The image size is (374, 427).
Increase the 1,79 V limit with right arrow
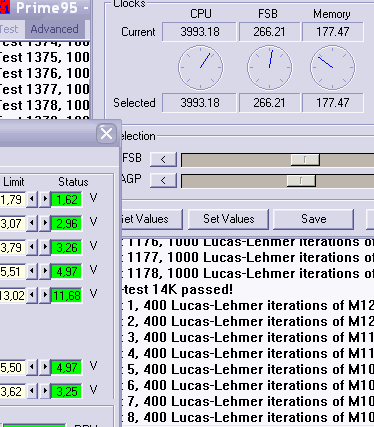45,199
